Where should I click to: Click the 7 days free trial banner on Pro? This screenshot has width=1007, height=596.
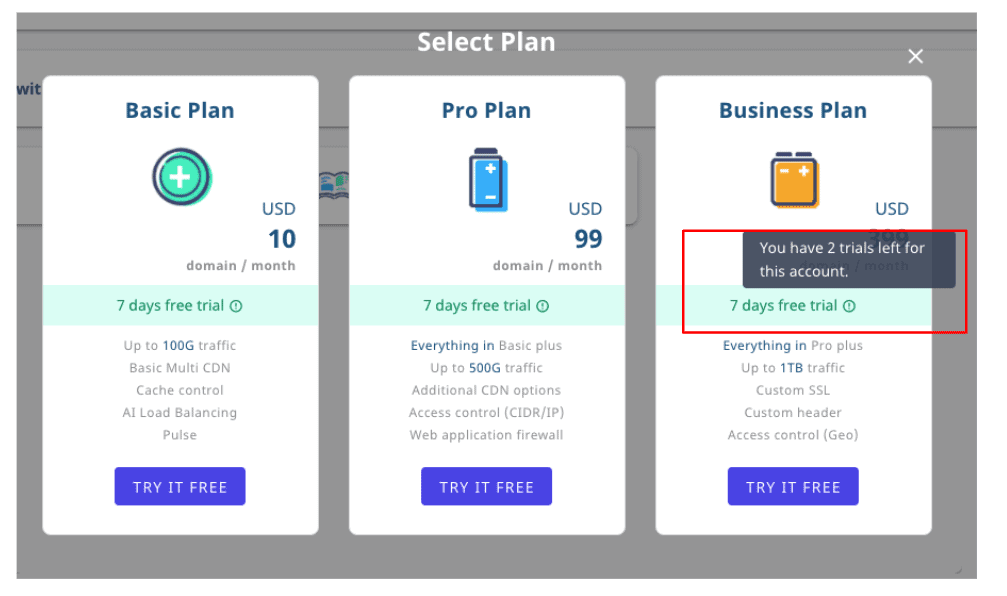pos(486,306)
